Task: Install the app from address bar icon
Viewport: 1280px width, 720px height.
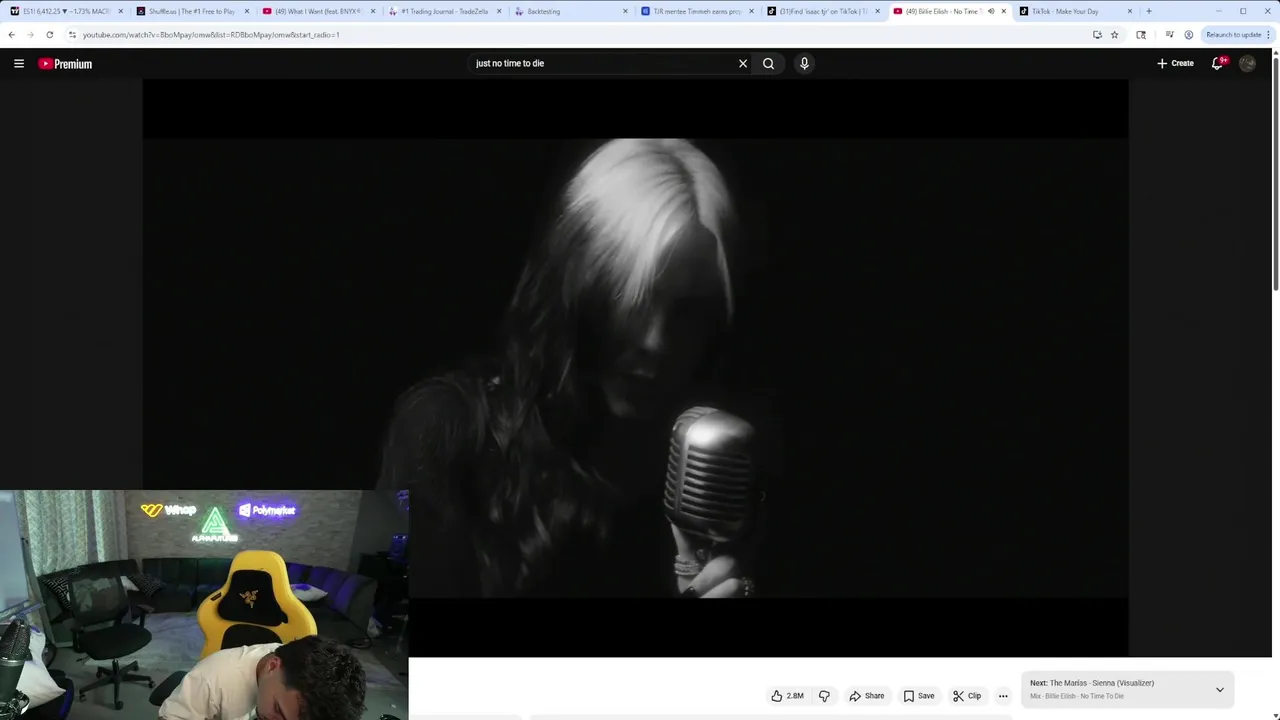Action: coord(1097,34)
